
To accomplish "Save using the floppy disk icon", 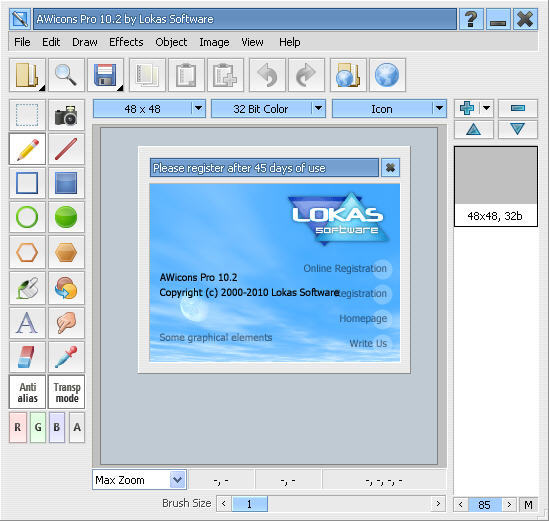I will (x=105, y=75).
